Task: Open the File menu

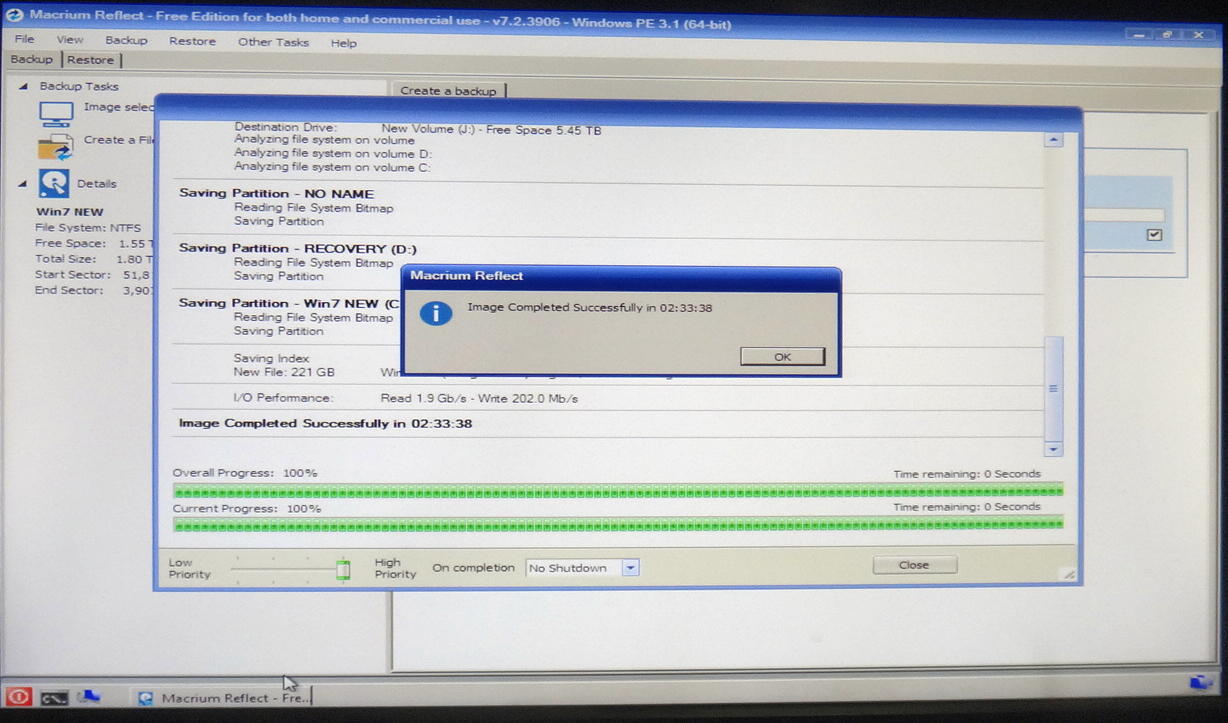Action: click(24, 39)
